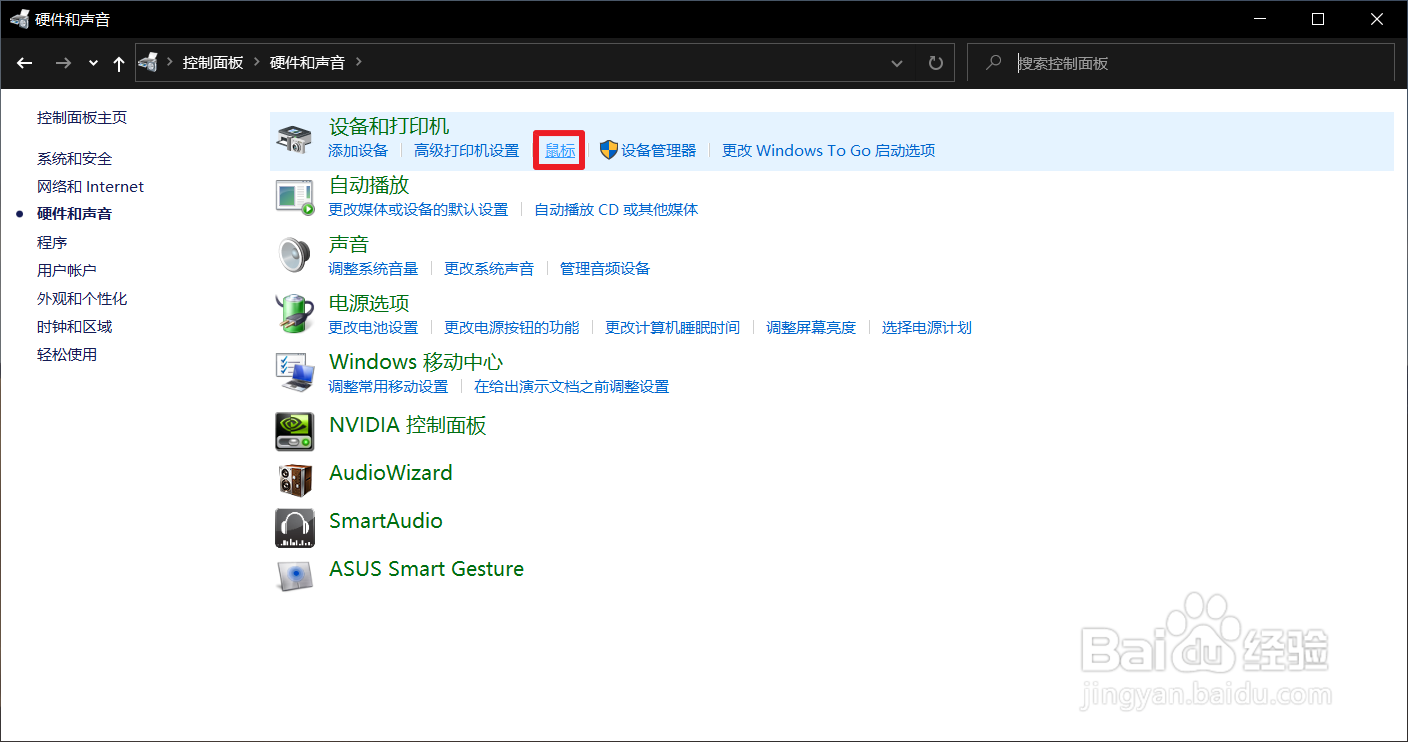Click the 更改电池设置 link
This screenshot has height=742, width=1408.
pos(373,328)
